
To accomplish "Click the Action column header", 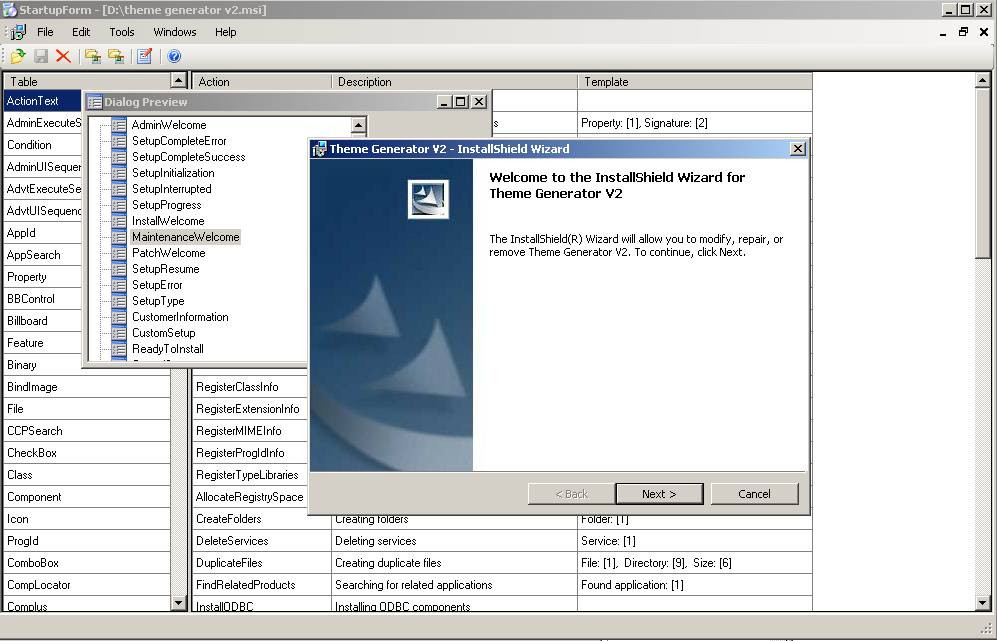I will [262, 81].
